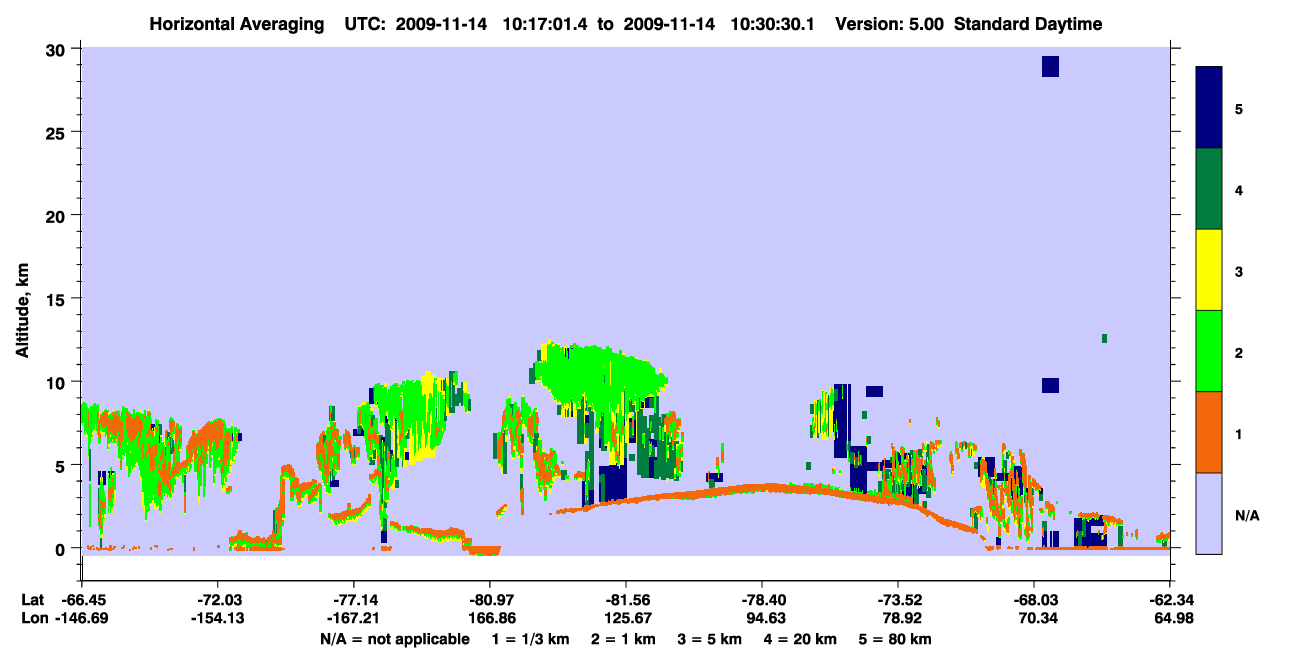
Task: Click the dark green level 4 colorbar segment
Action: click(x=1209, y=189)
